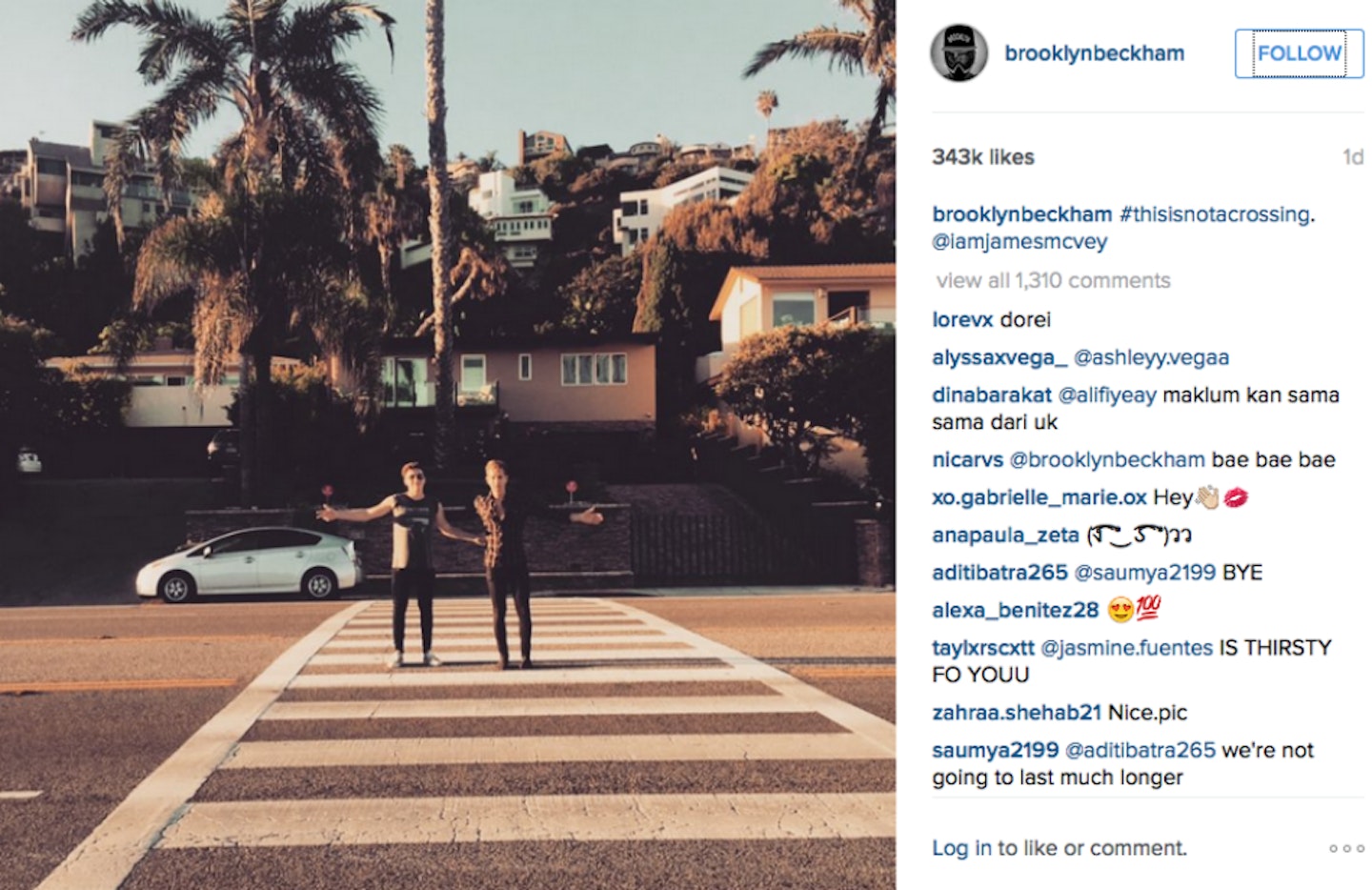1372x890 pixels.
Task: Open the brooklynbeckham profile avatar
Action: (x=959, y=53)
